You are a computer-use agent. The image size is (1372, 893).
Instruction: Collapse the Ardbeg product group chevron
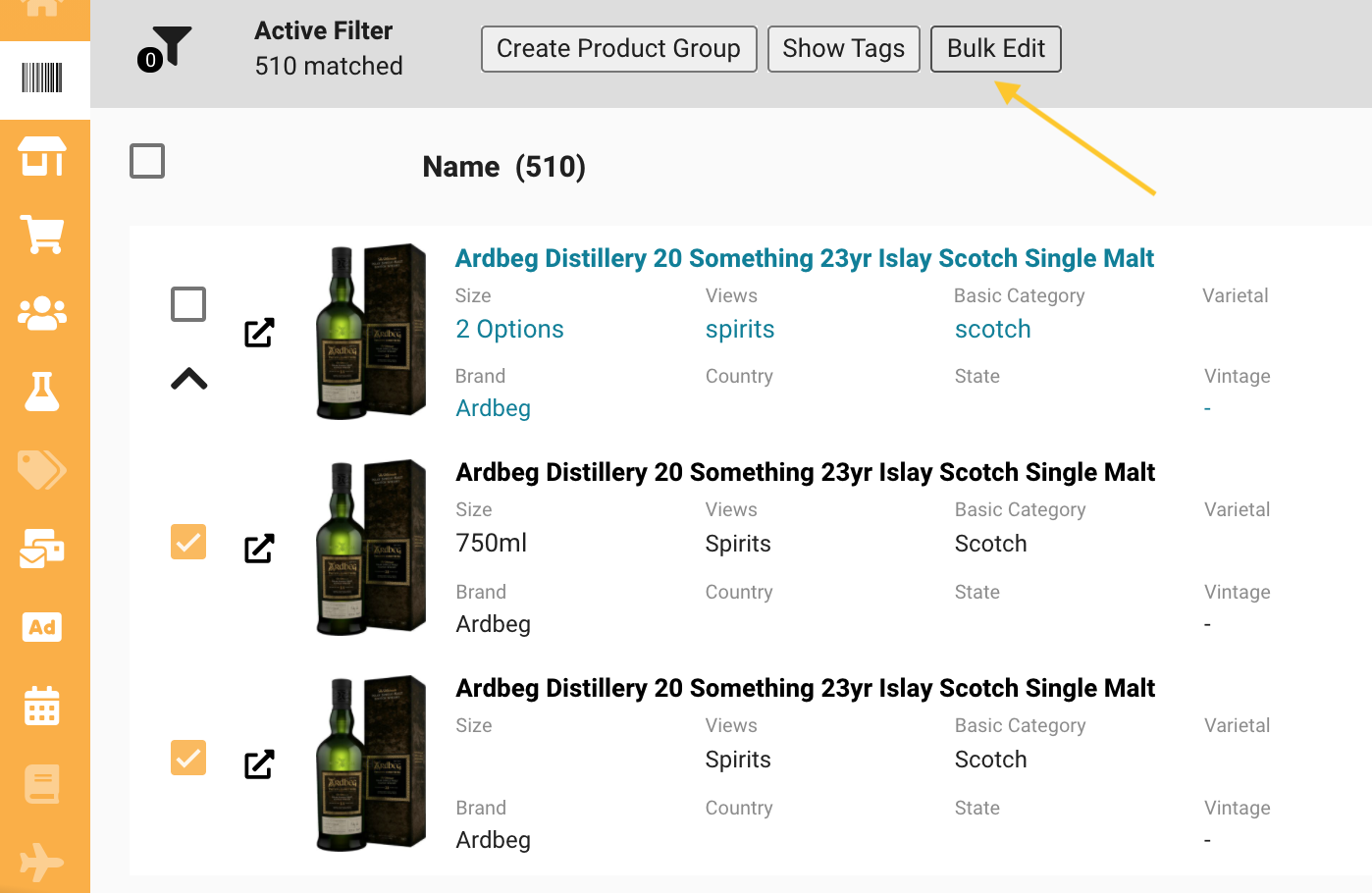pyautogui.click(x=189, y=379)
